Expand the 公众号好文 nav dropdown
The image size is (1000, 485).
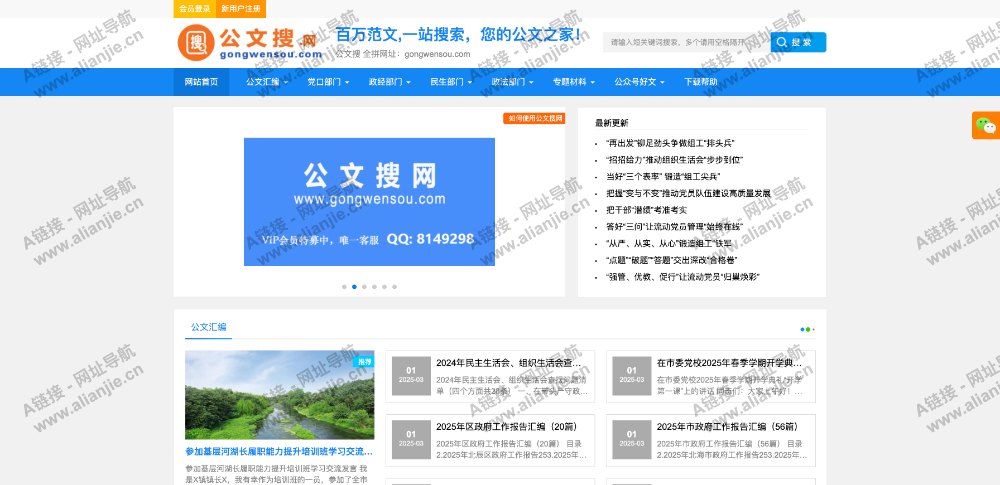pos(639,82)
